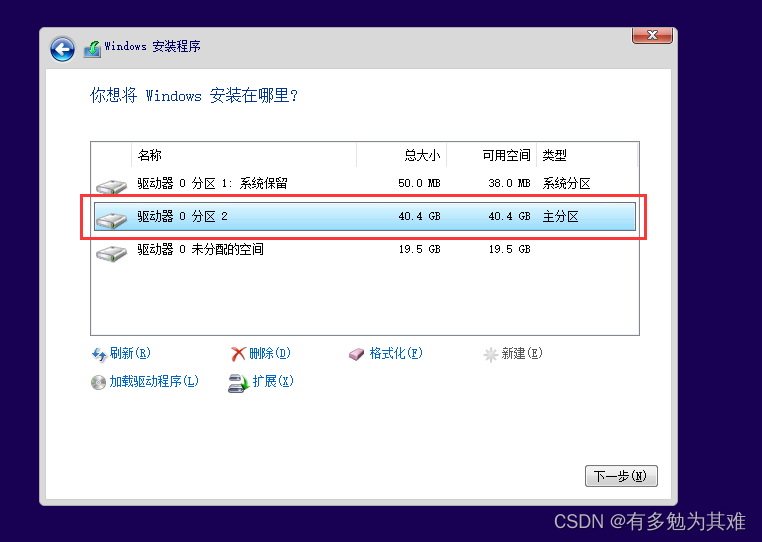Click the refresh arrows icon beside 刷新

(x=99, y=354)
